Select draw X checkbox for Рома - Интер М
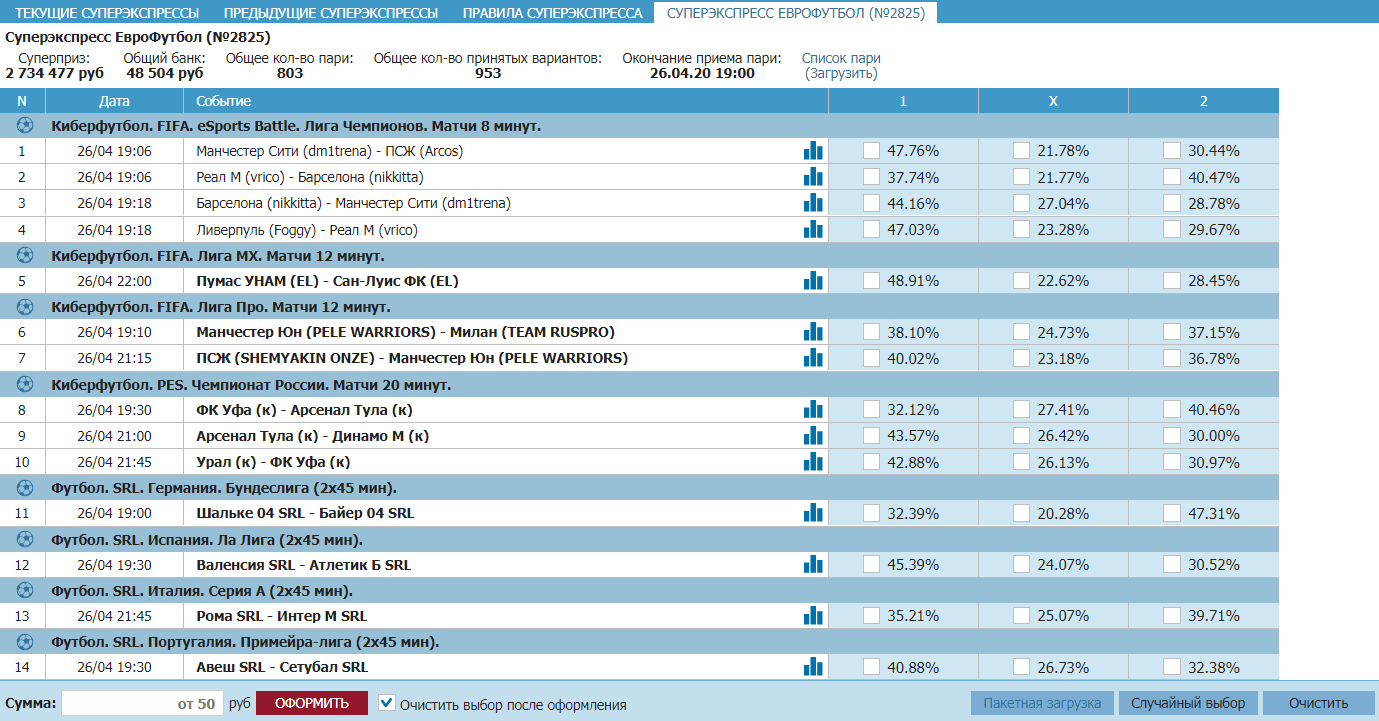Viewport: 1379px width, 721px height. coord(1022,616)
